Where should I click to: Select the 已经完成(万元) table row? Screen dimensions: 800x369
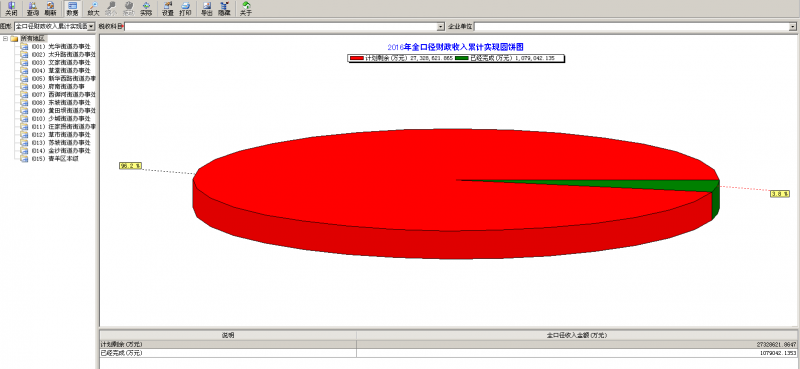449,353
